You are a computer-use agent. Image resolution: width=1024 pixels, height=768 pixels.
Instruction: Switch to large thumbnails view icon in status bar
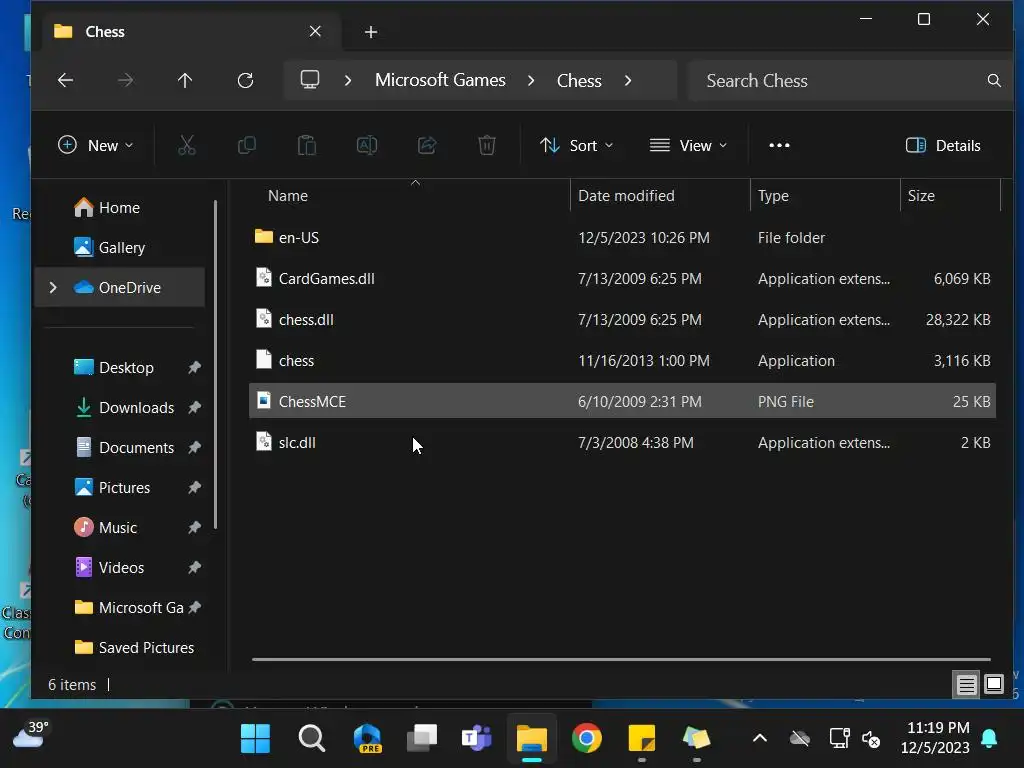pyautogui.click(x=994, y=684)
